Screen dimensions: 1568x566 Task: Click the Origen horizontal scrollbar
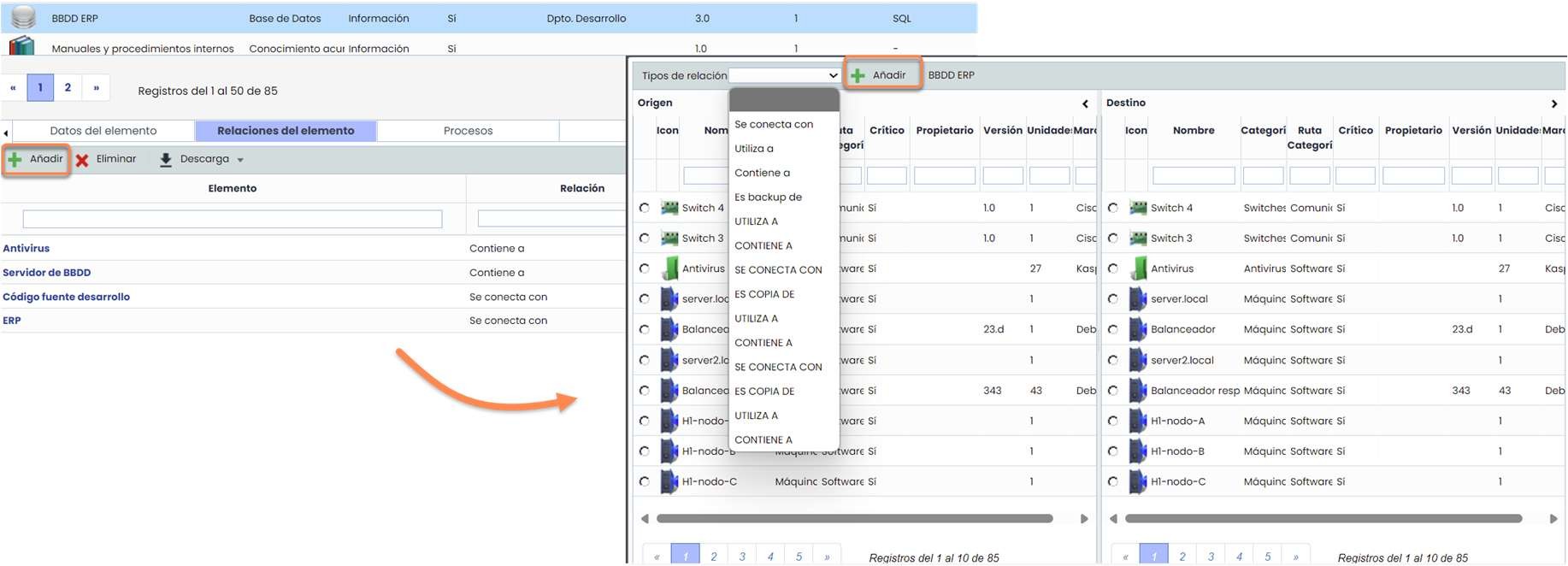pyautogui.click(x=854, y=518)
